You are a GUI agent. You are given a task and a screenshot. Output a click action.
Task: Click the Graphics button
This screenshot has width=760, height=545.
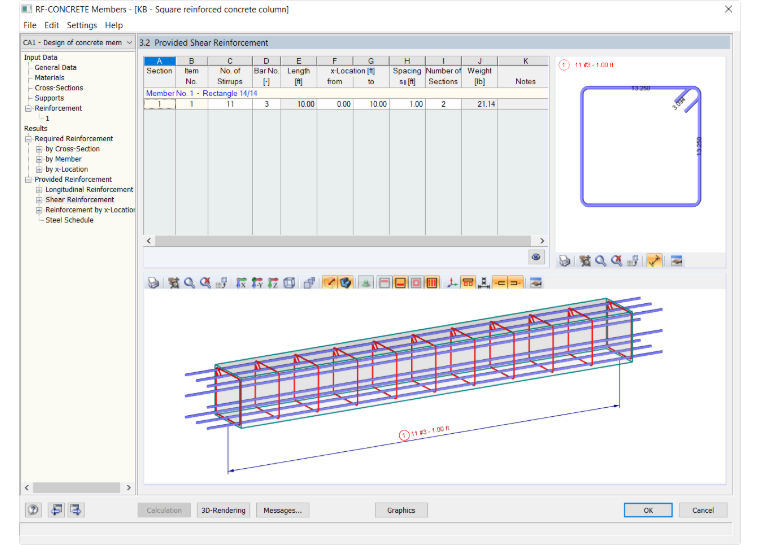[x=401, y=510]
